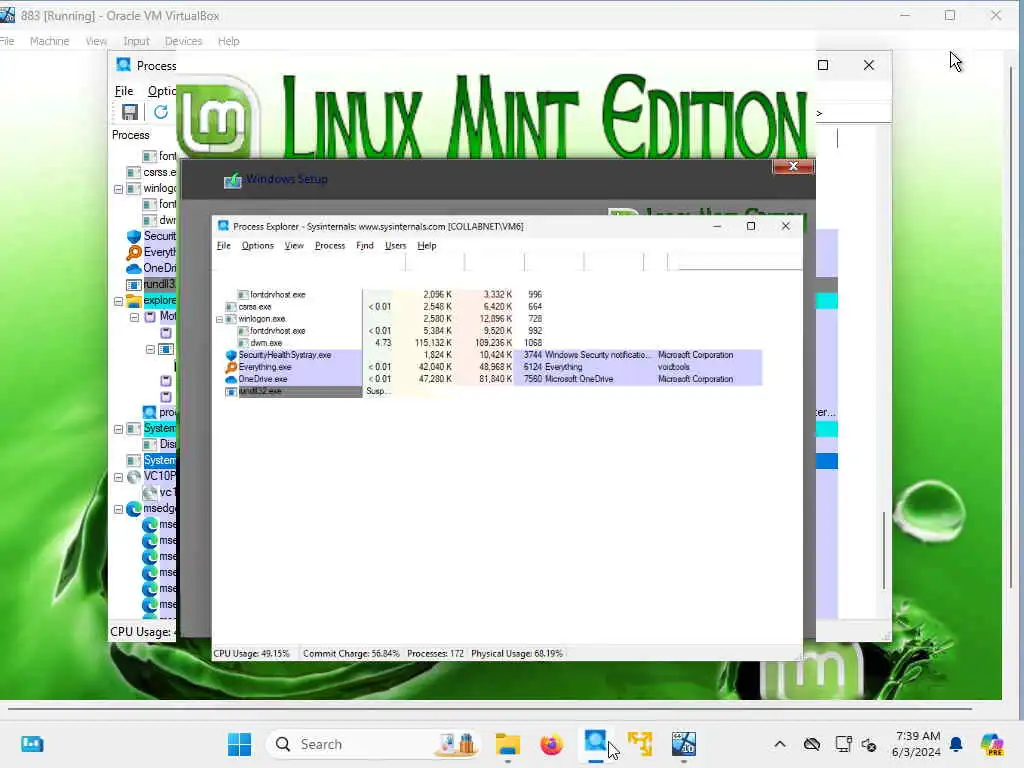The width and height of the screenshot is (1024, 768).
Task: Select the Everything magnifier icon in background process tree
Action: [134, 252]
